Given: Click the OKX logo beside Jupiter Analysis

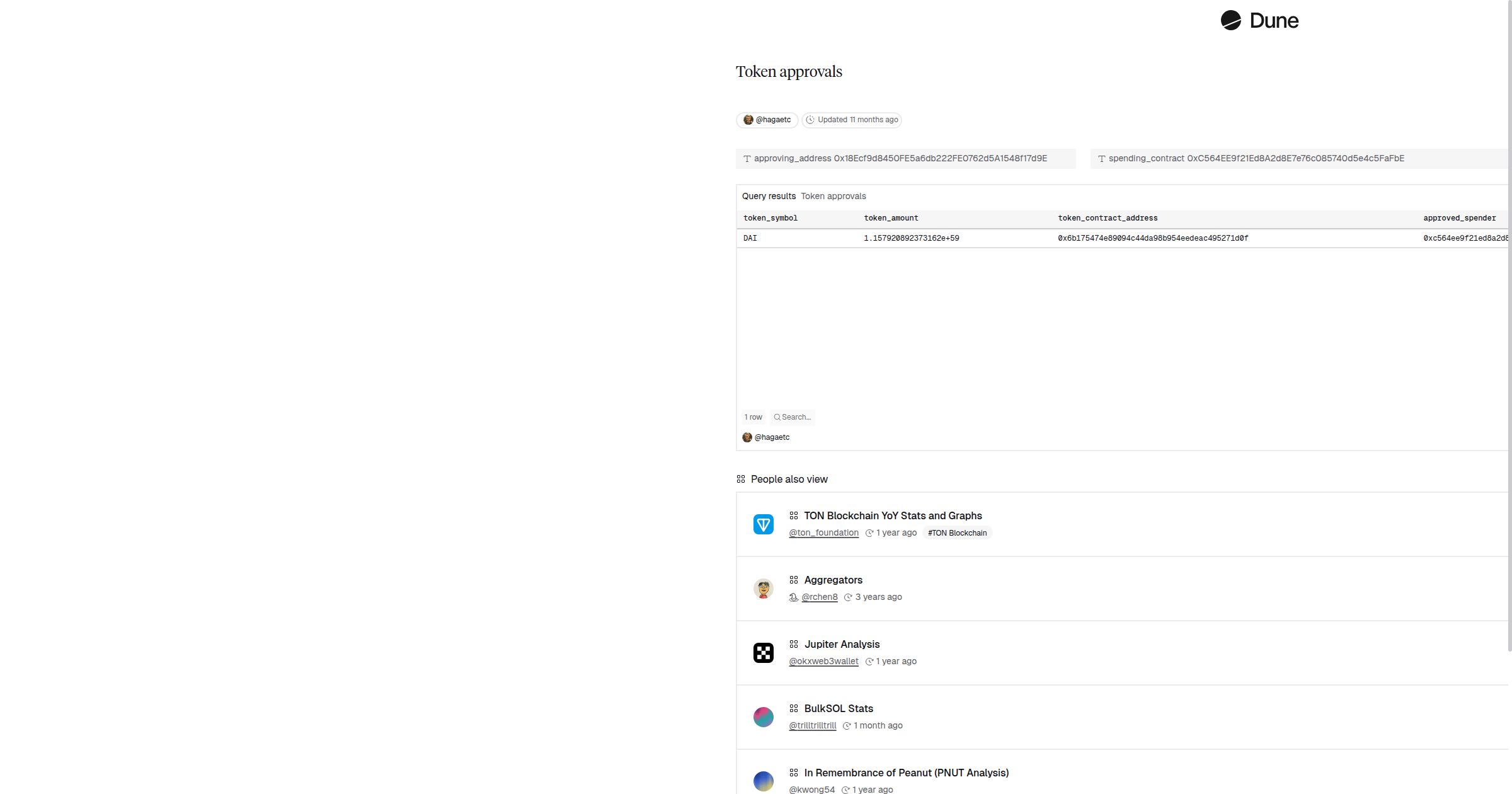Looking at the screenshot, I should point(764,653).
